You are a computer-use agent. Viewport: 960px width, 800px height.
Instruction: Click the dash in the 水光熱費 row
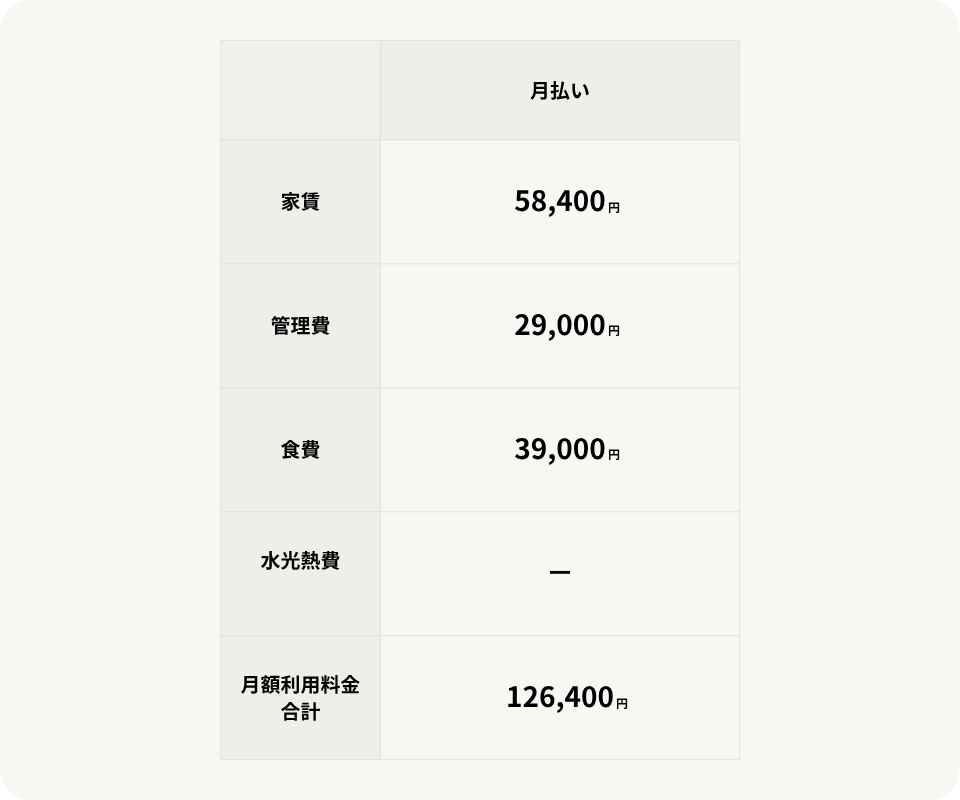point(560,573)
